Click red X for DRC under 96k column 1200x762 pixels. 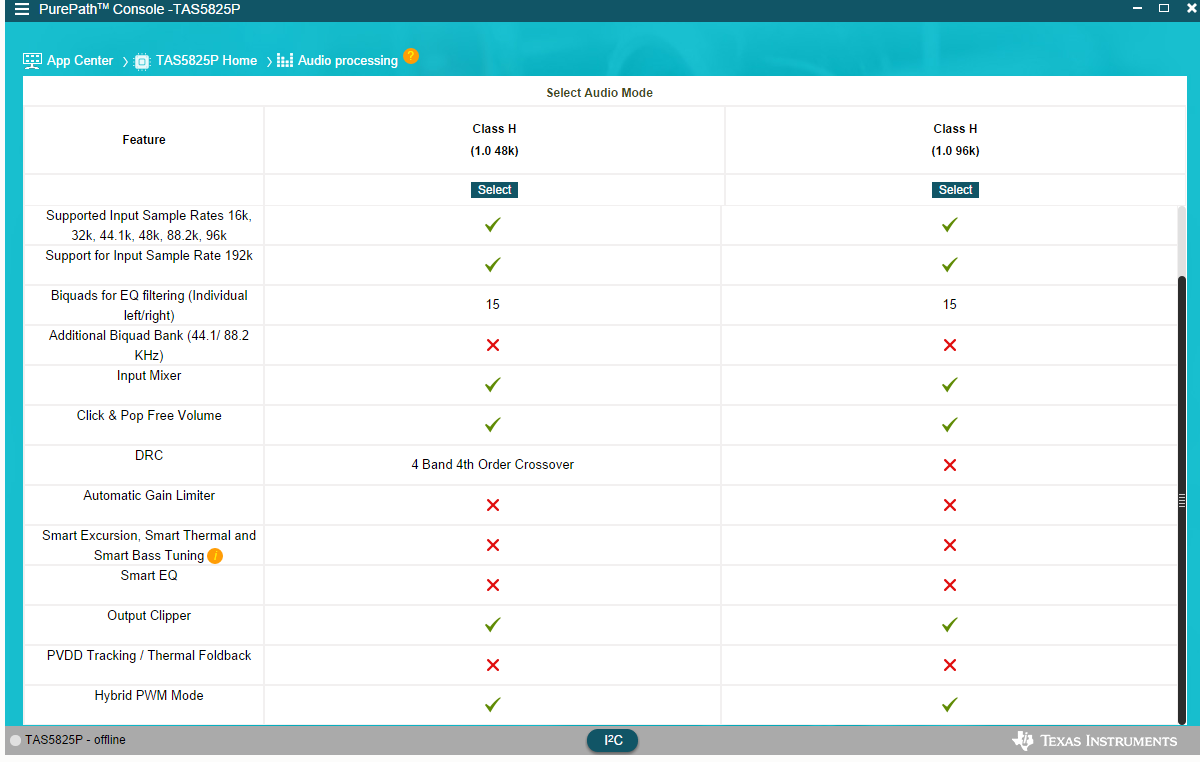[950, 465]
